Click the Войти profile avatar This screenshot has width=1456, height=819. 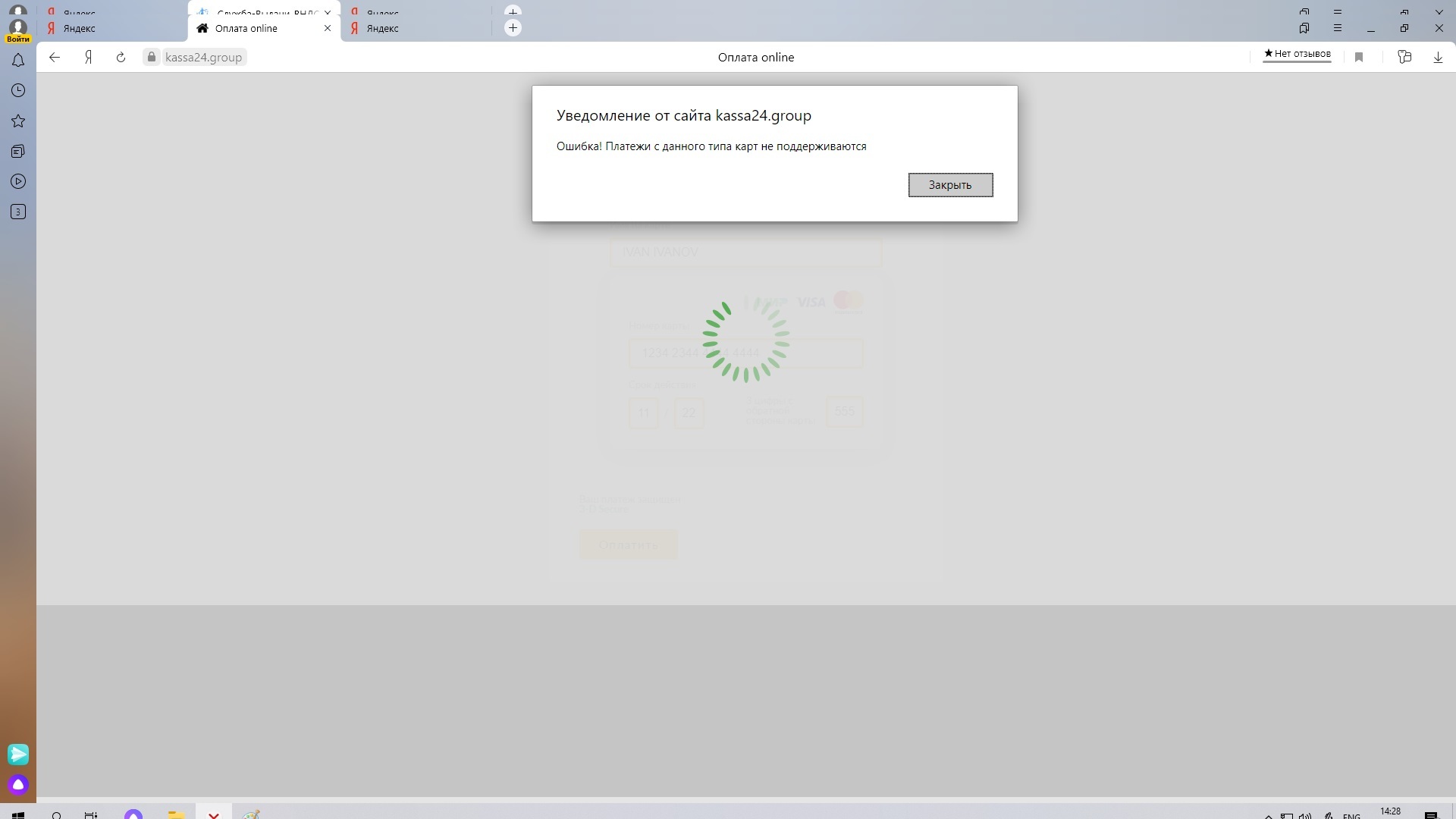click(18, 31)
